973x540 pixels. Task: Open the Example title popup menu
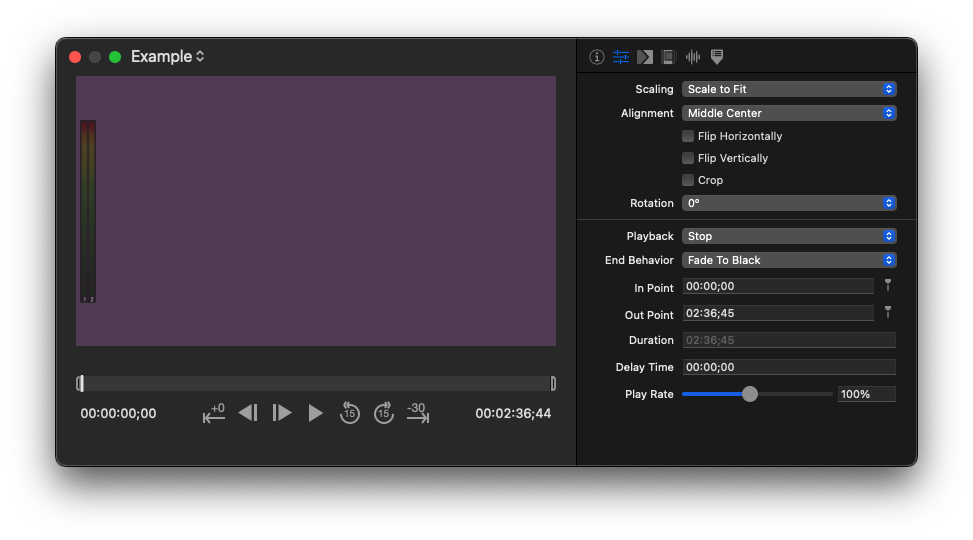point(168,56)
